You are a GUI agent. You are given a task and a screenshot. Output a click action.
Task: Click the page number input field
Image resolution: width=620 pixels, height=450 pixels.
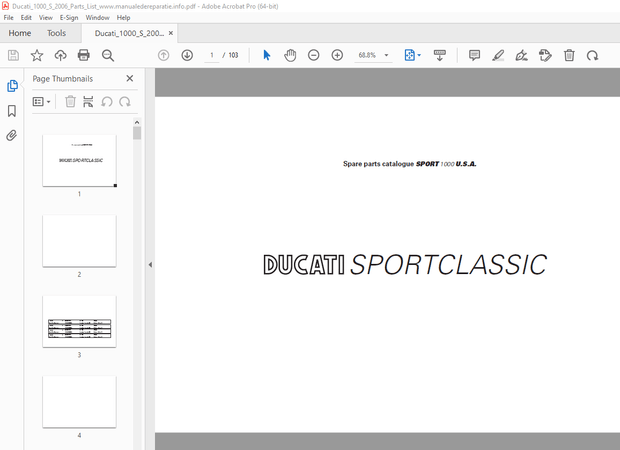(212, 55)
